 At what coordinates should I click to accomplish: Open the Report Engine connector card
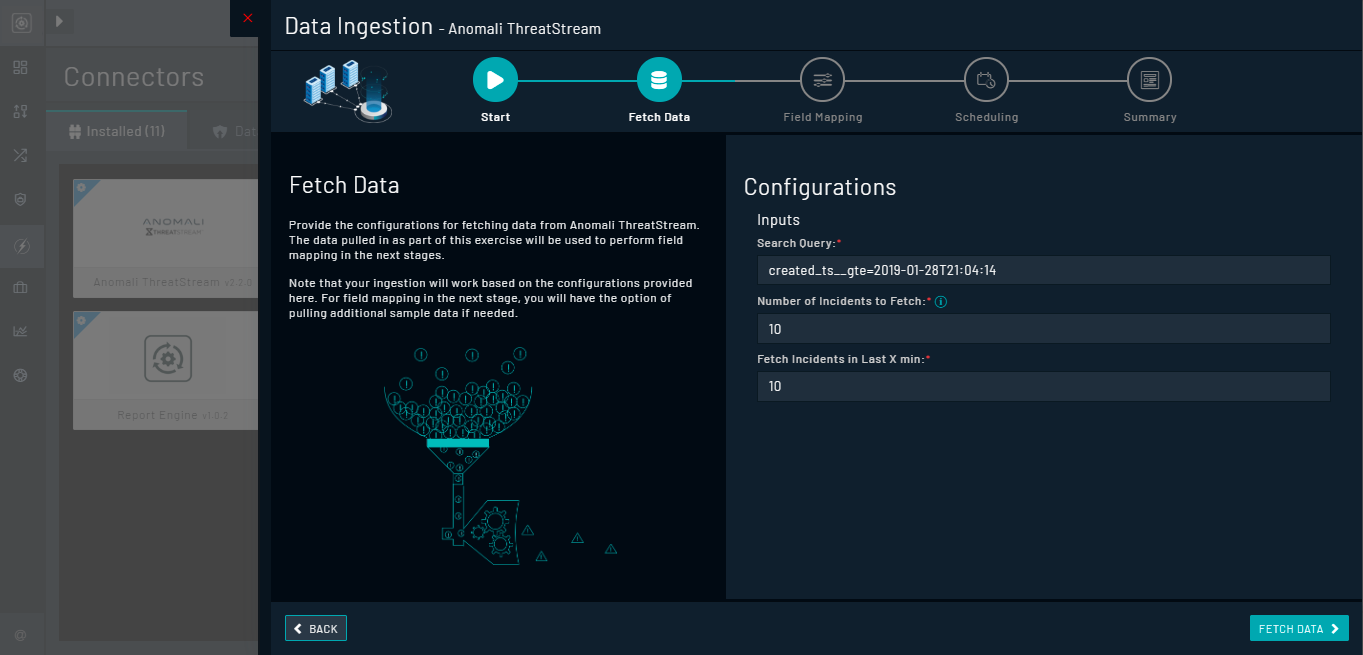pyautogui.click(x=165, y=370)
